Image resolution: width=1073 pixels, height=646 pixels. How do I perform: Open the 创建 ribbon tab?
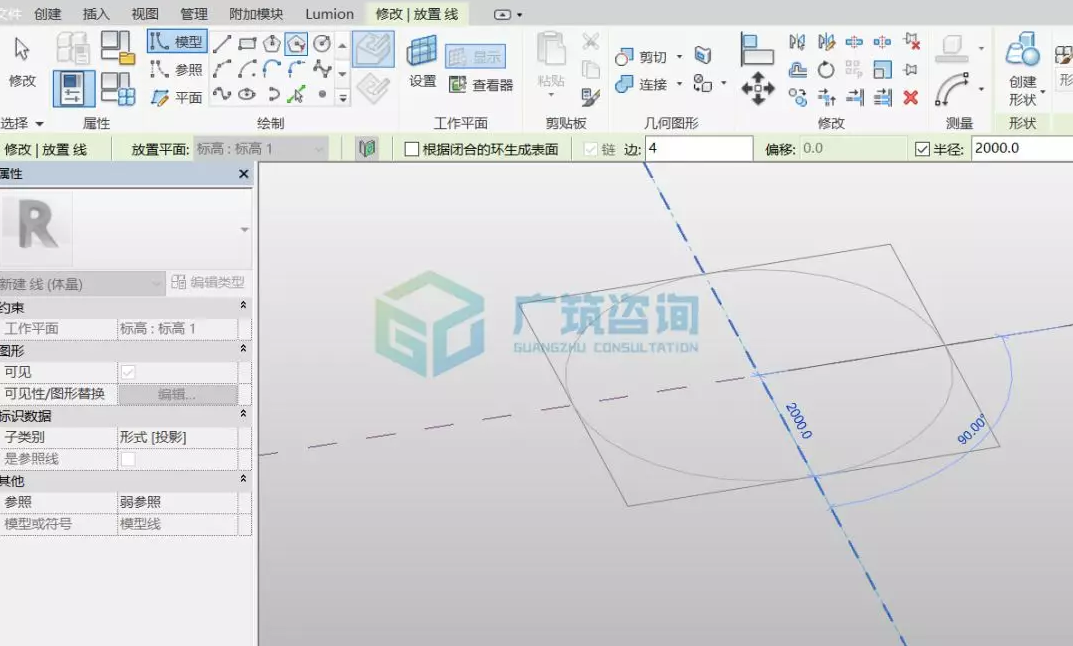[x=47, y=14]
